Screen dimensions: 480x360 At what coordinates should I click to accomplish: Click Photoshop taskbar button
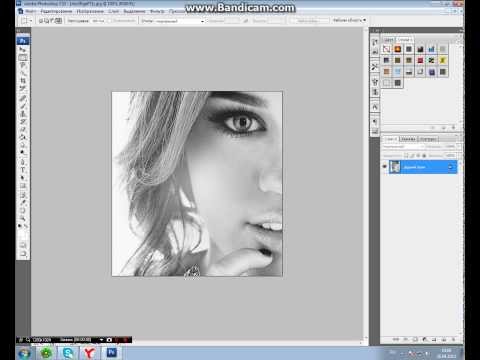pyautogui.click(x=112, y=352)
